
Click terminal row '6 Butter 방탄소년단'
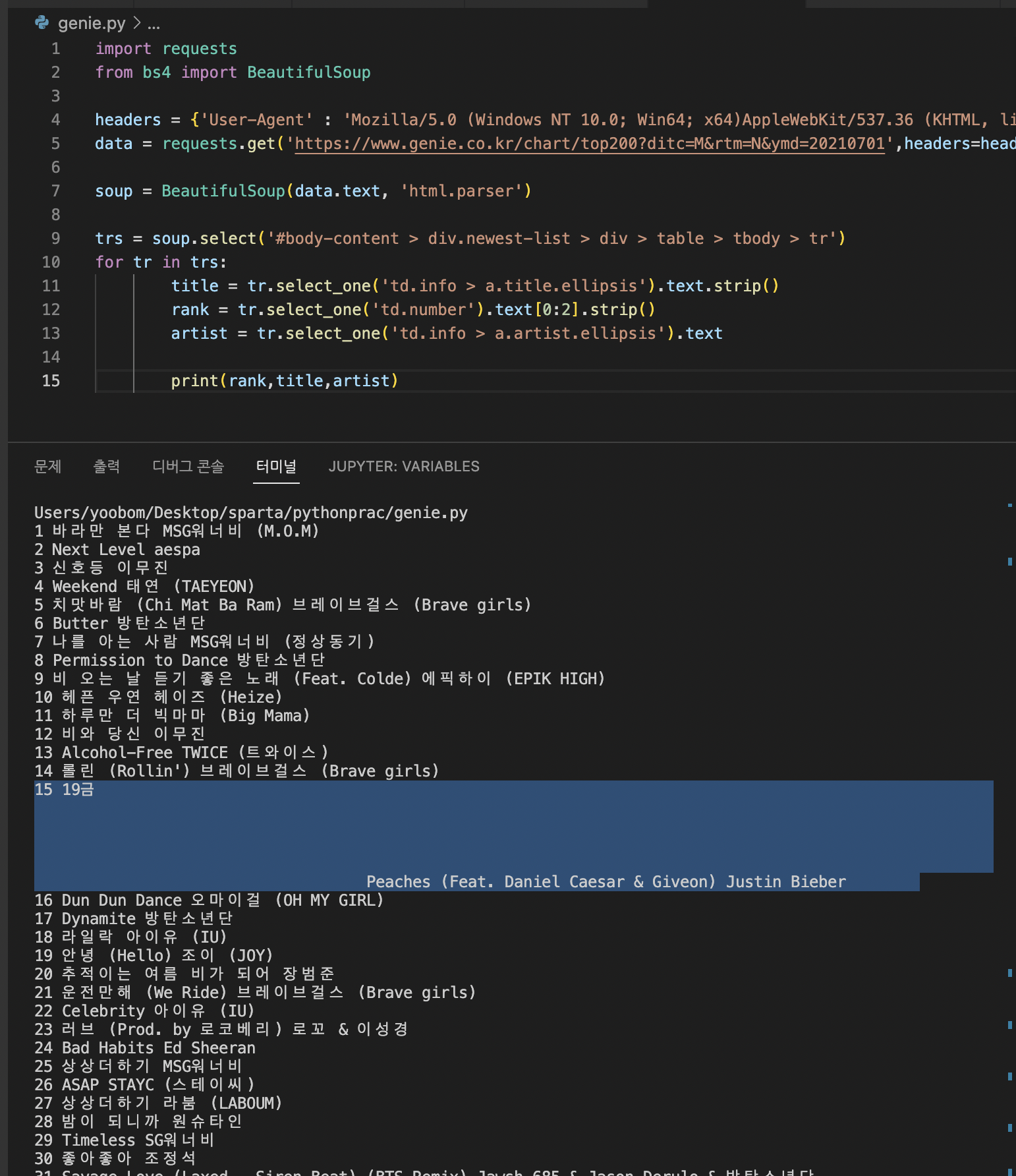click(120, 624)
